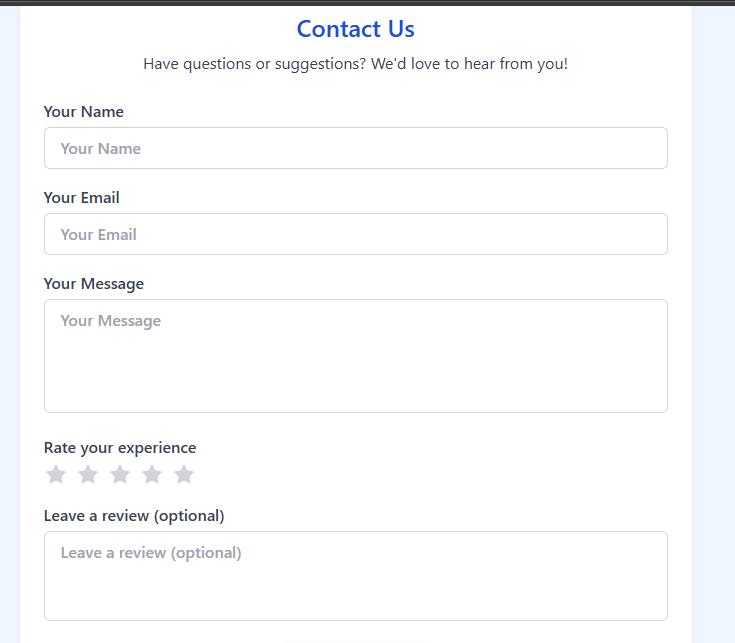This screenshot has height=643, width=735.
Task: Click the "Your Message" field label
Action: (x=94, y=284)
